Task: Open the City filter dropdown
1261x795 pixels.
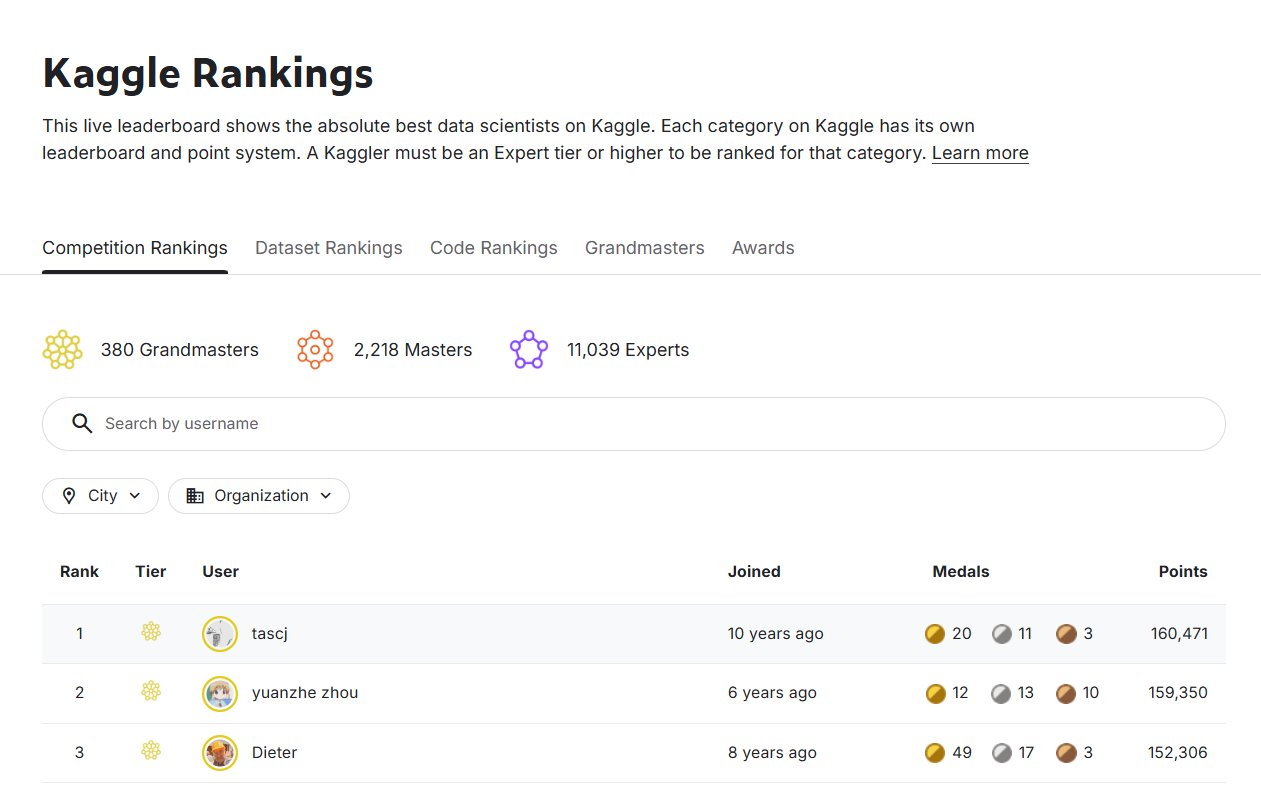Action: [x=100, y=495]
